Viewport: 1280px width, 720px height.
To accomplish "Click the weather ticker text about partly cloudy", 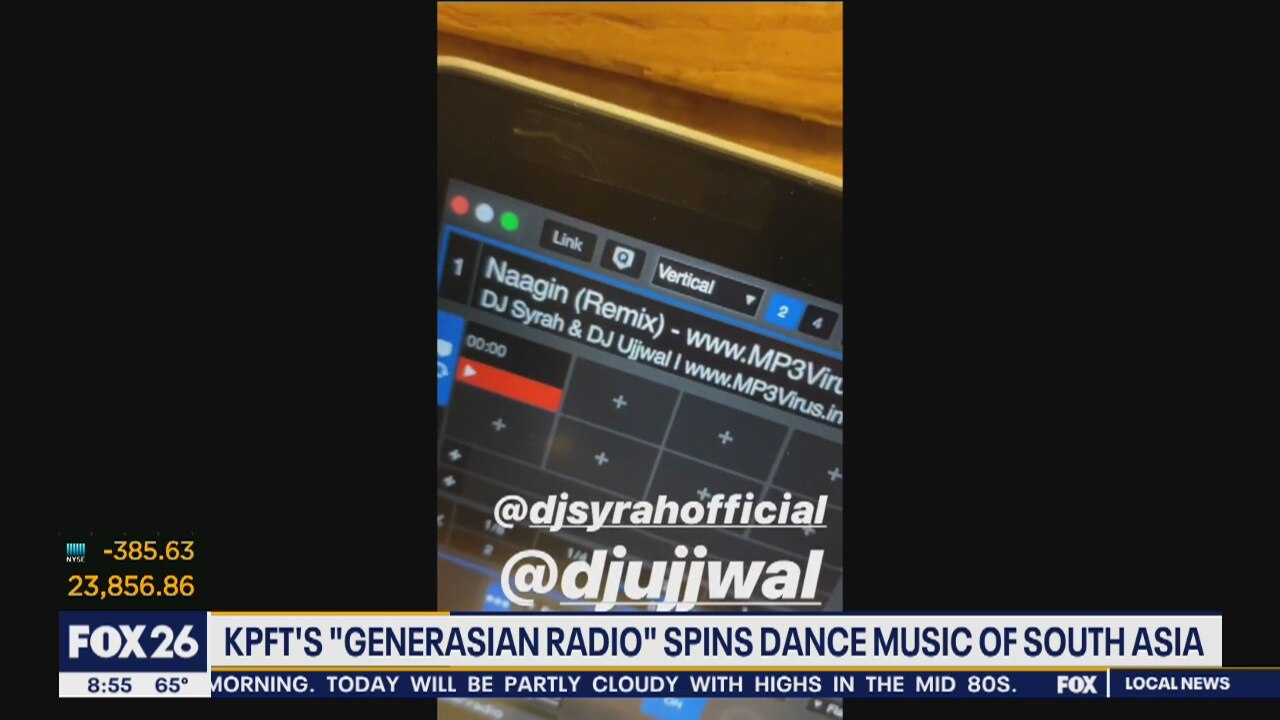I will pos(613,685).
